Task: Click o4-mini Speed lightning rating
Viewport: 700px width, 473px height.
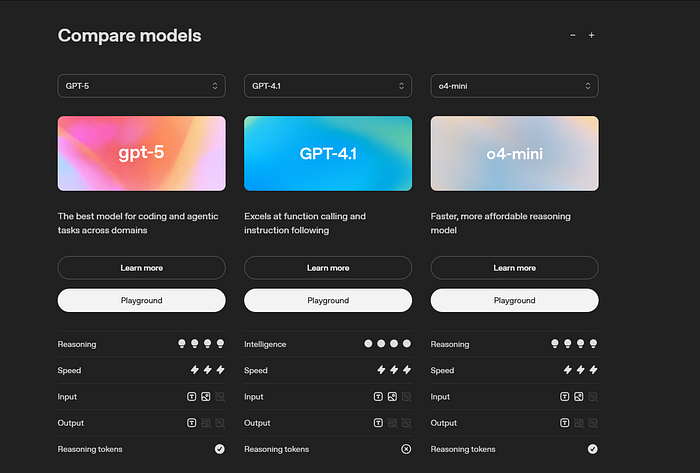Action: [580, 370]
